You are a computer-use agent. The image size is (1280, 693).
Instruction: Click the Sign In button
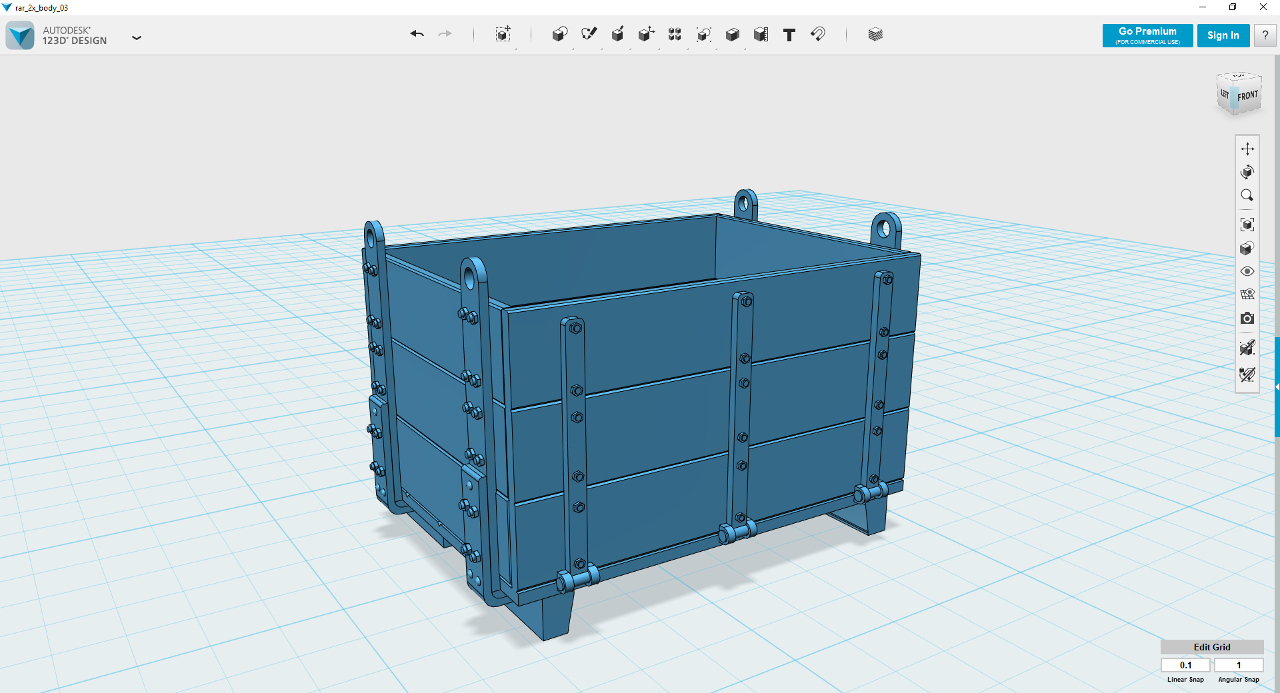(1223, 35)
